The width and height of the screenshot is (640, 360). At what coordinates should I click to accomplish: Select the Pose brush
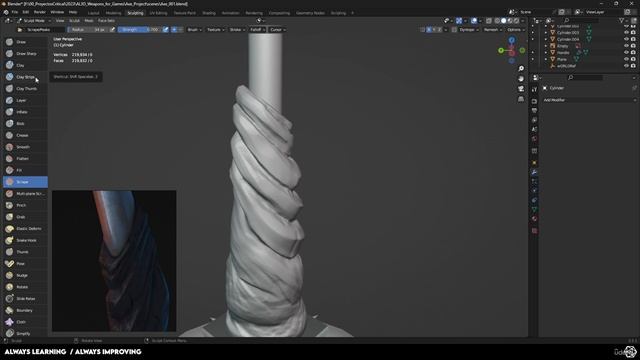pos(25,264)
